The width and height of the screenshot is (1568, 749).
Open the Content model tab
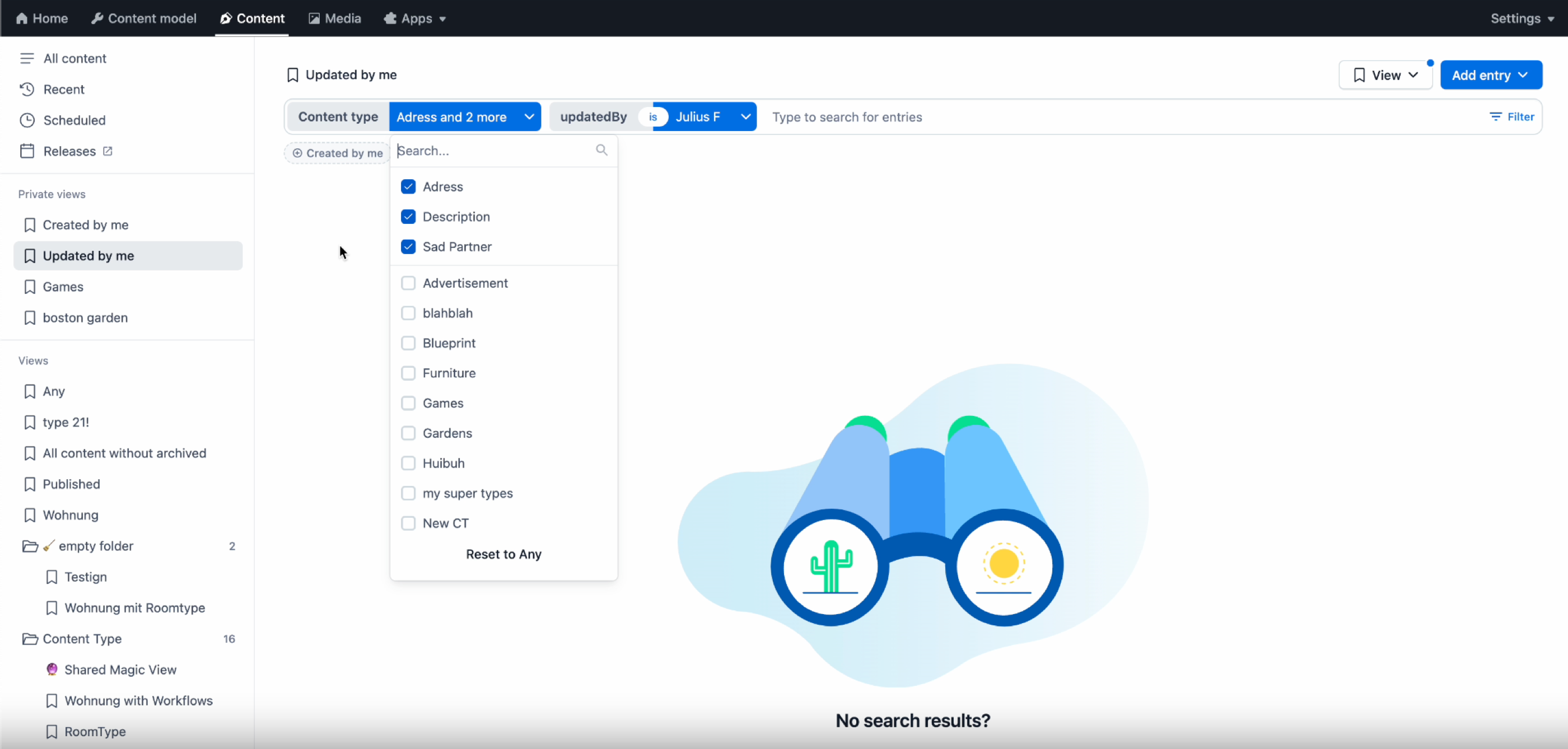[x=144, y=18]
